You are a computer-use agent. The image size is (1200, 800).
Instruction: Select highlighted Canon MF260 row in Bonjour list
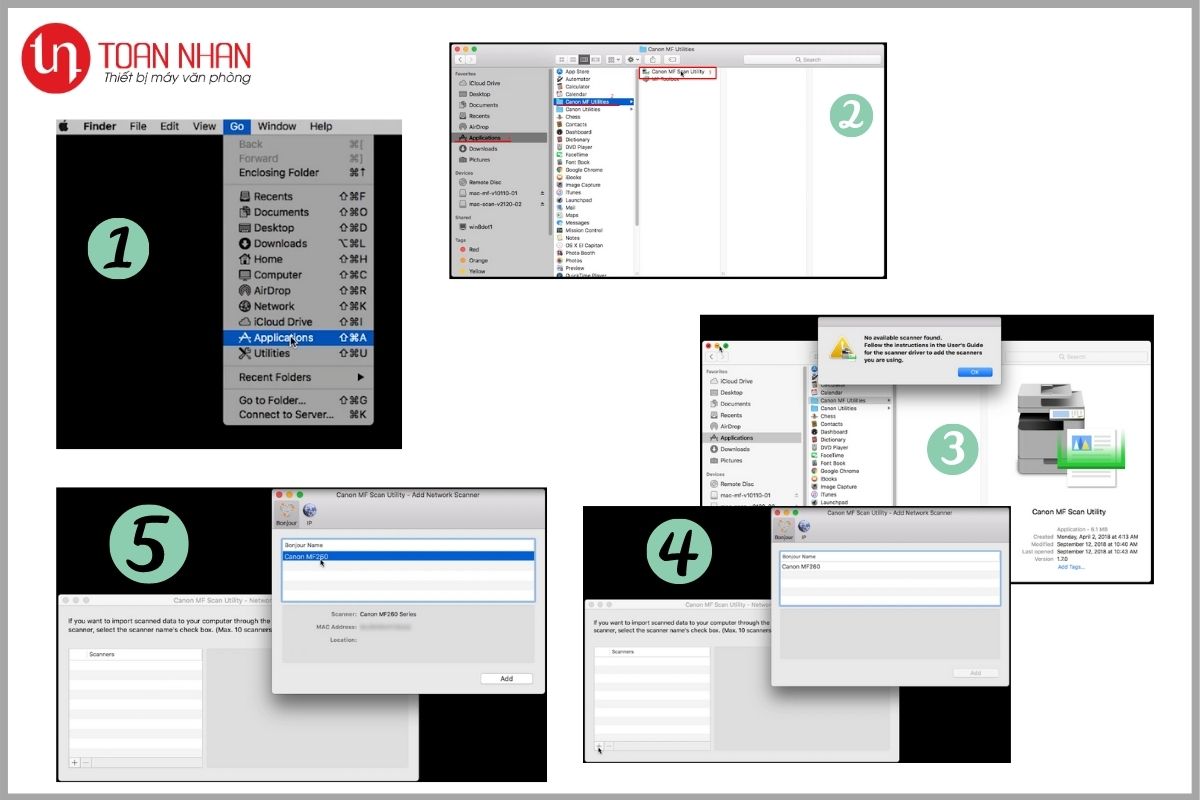[408, 556]
